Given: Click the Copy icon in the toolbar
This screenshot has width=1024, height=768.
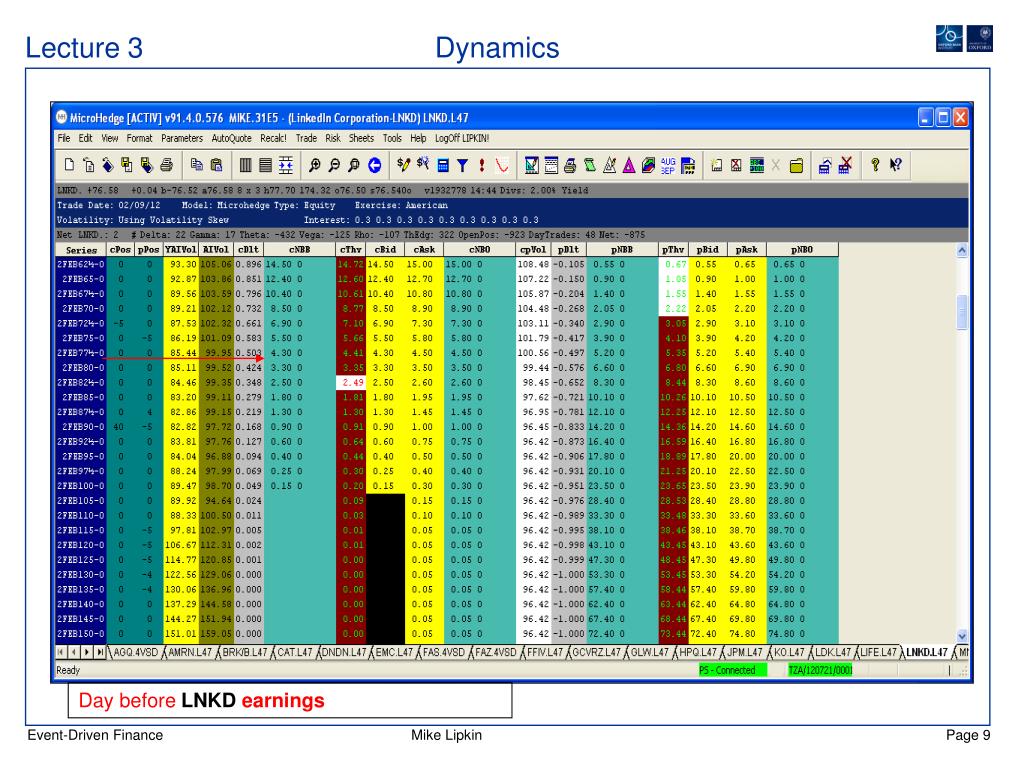Looking at the screenshot, I should [x=197, y=165].
